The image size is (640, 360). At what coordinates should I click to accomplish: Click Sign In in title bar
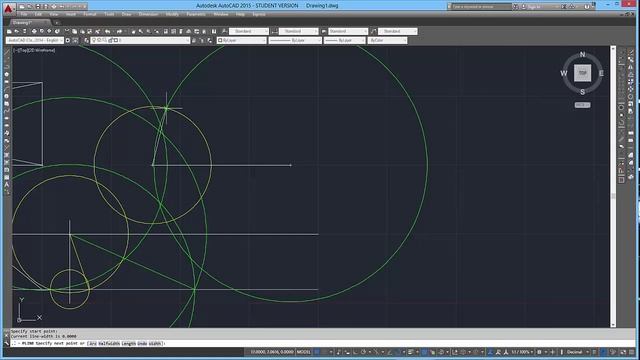(x=534, y=7)
